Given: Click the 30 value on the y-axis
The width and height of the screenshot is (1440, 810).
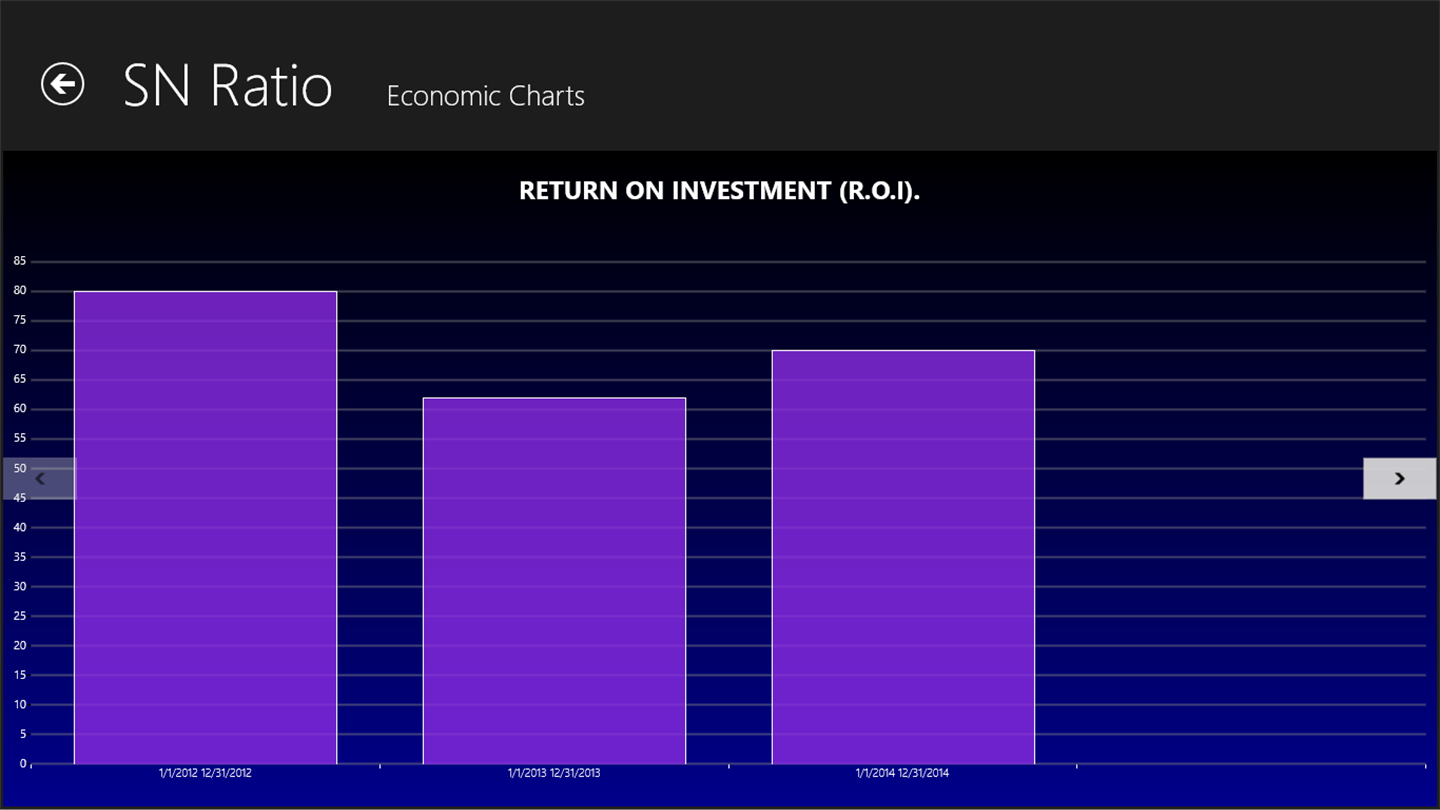Looking at the screenshot, I should click(x=20, y=586).
